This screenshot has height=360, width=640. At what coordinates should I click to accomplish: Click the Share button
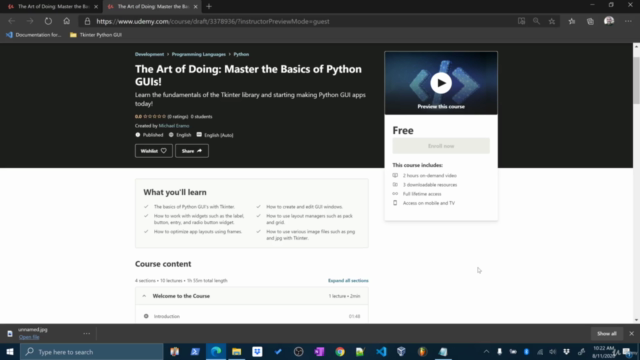[192, 151]
